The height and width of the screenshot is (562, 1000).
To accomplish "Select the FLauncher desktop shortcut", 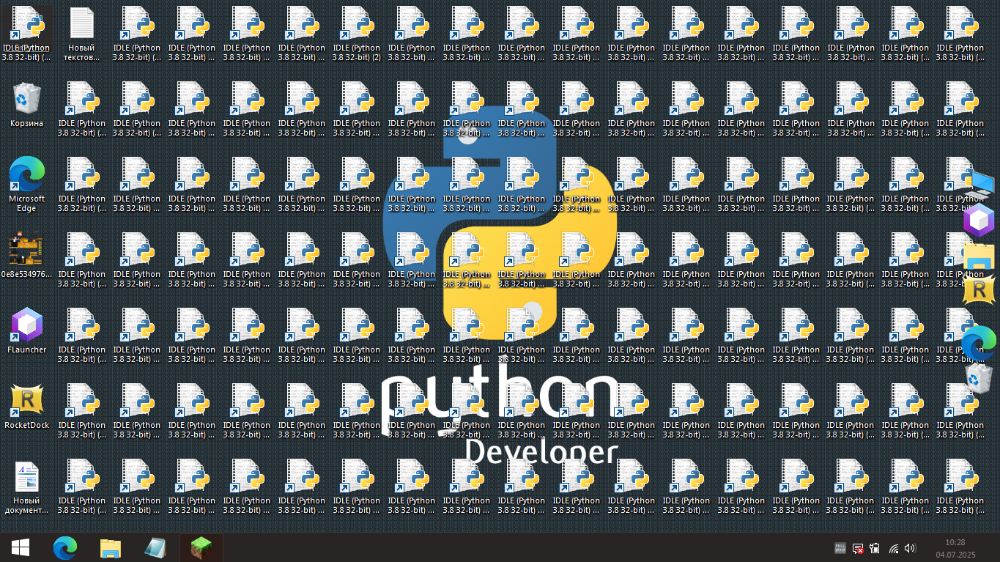I will tap(26, 331).
